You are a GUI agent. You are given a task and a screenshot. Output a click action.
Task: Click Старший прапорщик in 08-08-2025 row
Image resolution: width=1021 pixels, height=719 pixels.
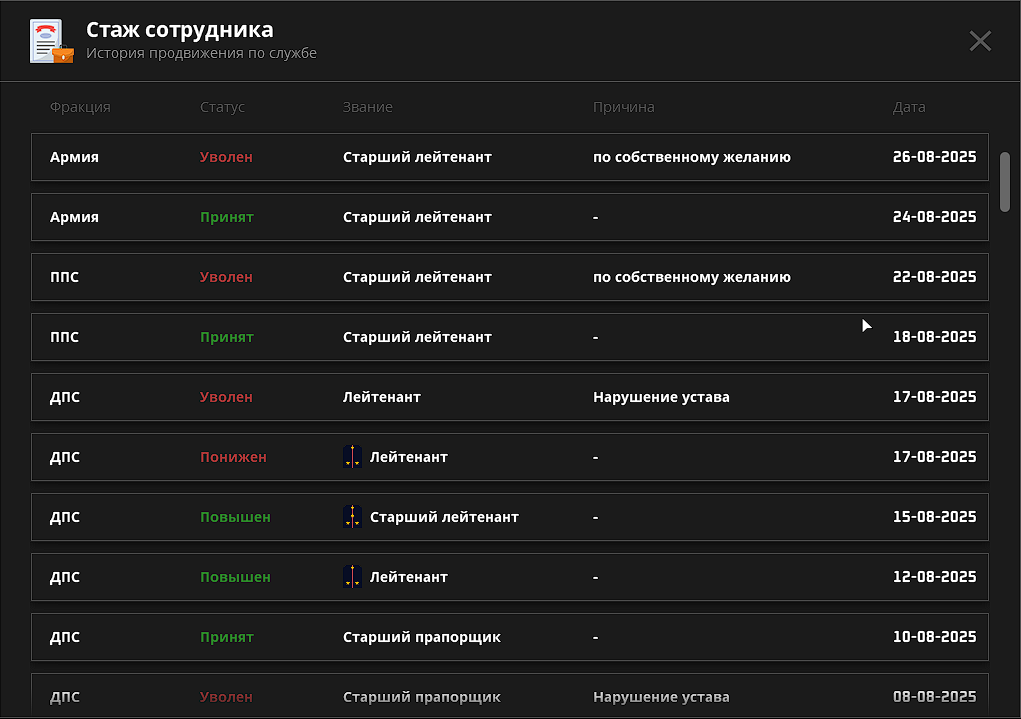point(422,697)
